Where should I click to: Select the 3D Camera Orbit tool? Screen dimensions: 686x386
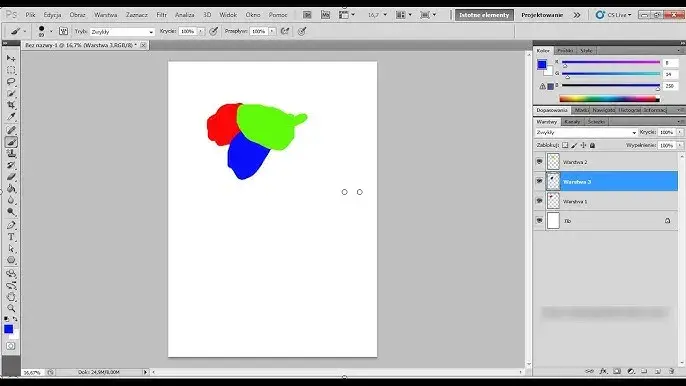click(11, 286)
